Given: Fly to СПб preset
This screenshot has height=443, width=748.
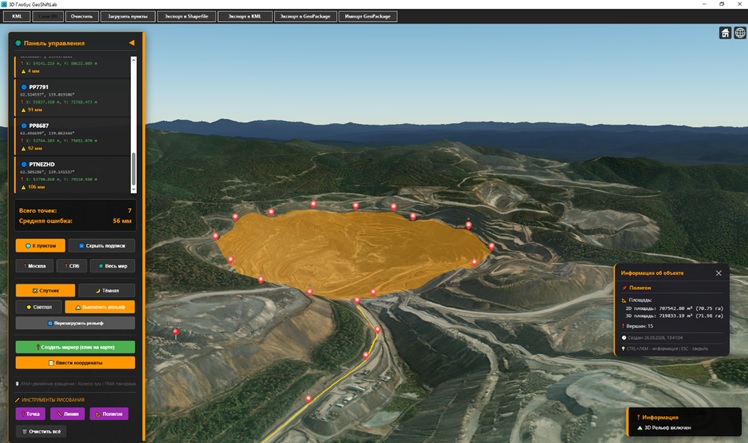Looking at the screenshot, I should pos(71,266).
